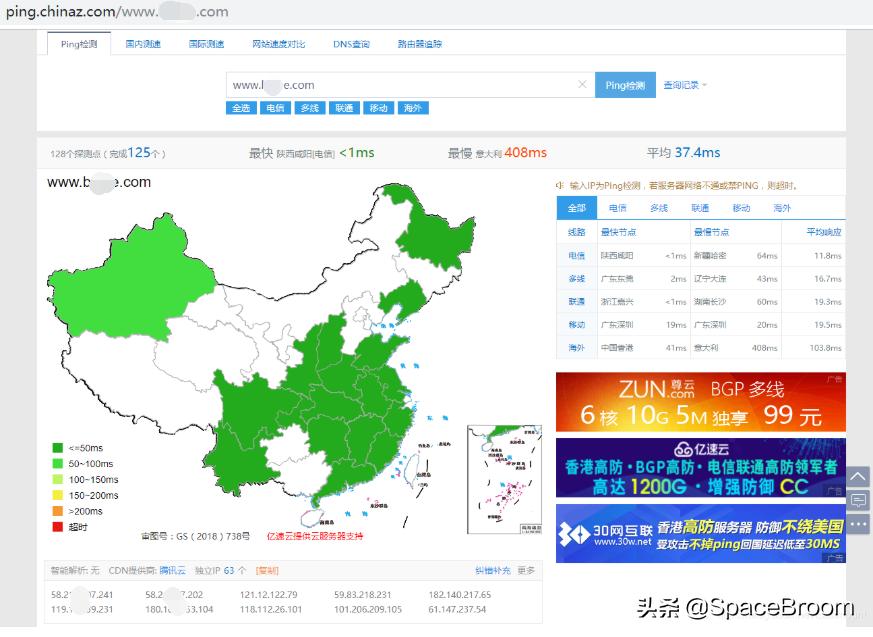Viewport: 873px width, 637px height.
Task: Toggle the 海外 overseas filter
Action: tap(413, 108)
